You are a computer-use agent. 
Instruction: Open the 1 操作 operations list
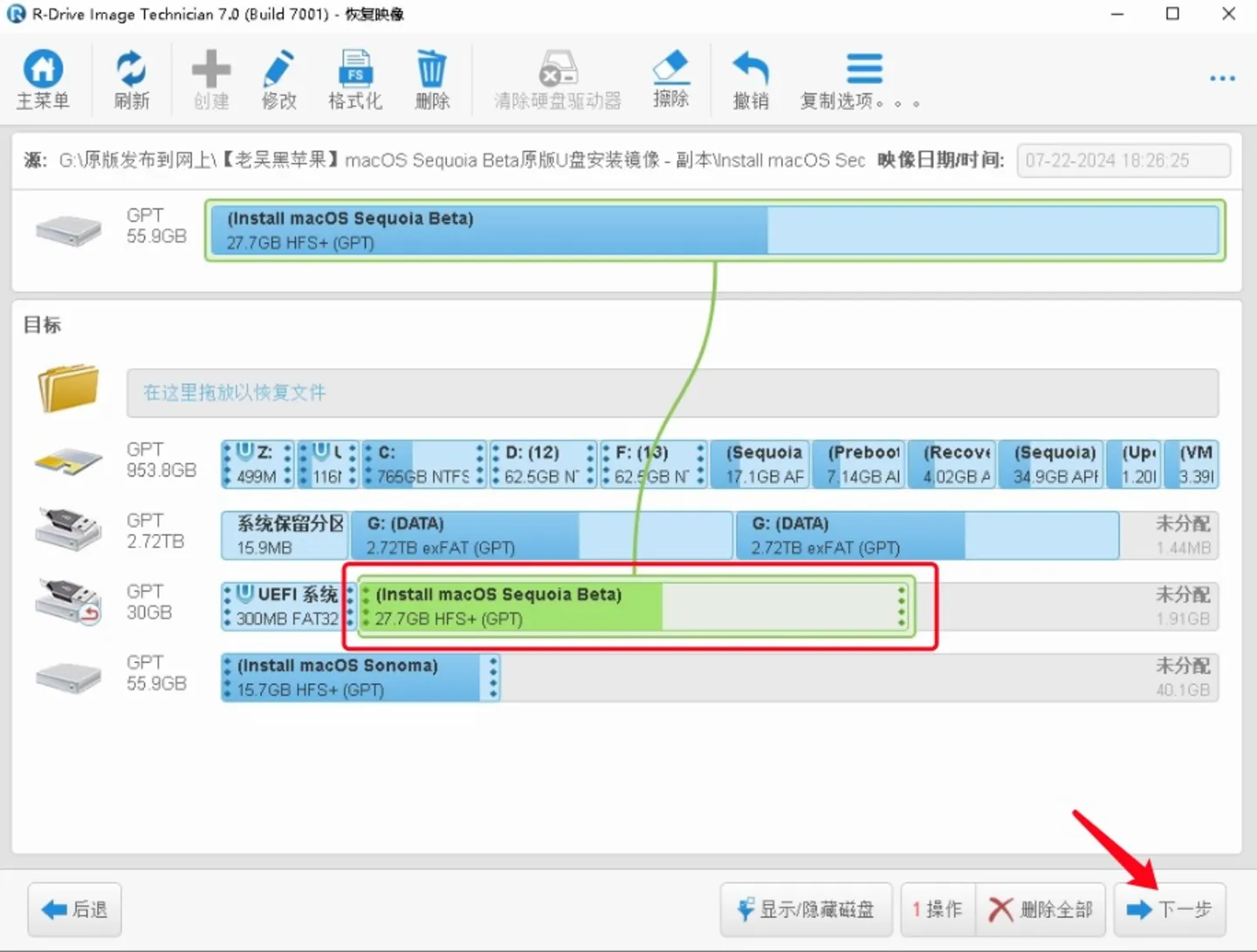[x=938, y=908]
